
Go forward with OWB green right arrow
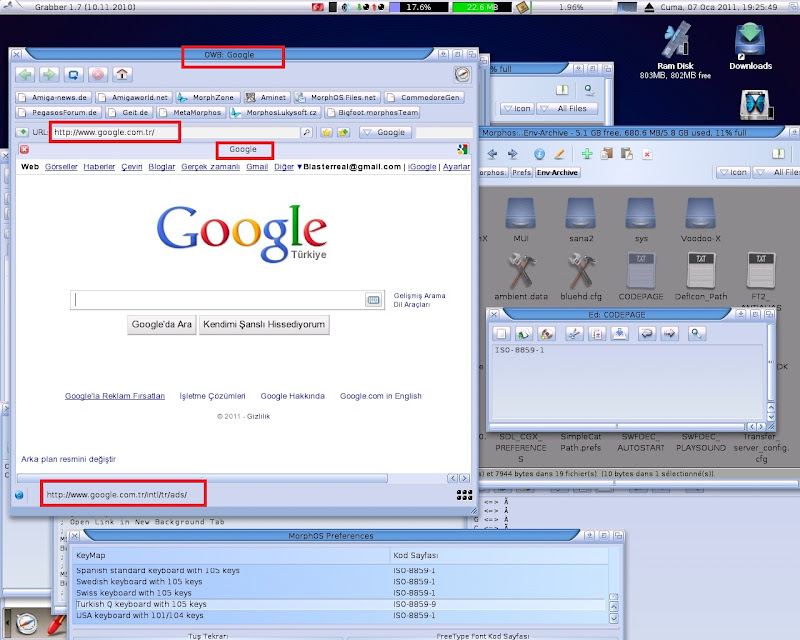[49, 75]
